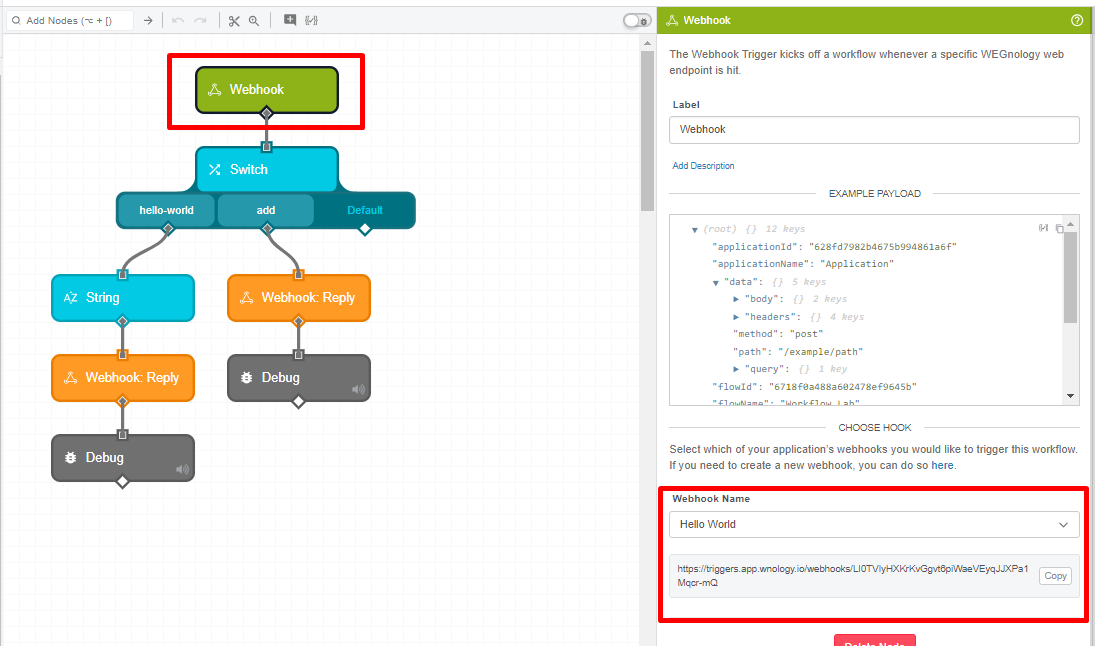Click the payload viewer scrollbar thumb
This screenshot has width=1095, height=646.
[x=1071, y=277]
